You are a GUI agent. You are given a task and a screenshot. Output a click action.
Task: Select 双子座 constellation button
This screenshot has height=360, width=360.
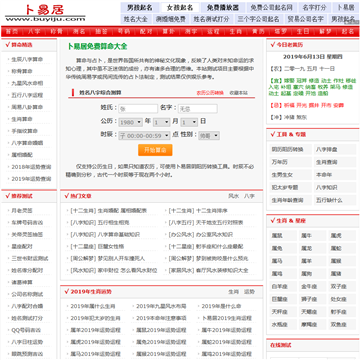342,286
